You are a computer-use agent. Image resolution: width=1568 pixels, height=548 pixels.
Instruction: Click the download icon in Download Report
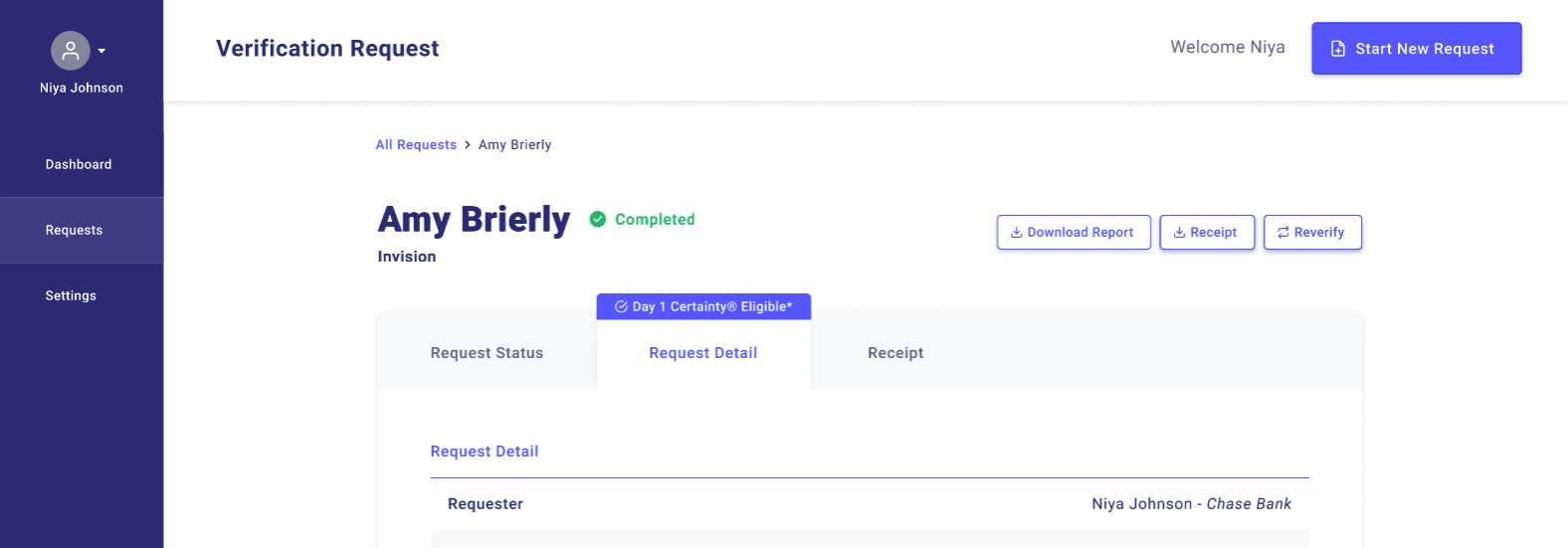click(1017, 233)
